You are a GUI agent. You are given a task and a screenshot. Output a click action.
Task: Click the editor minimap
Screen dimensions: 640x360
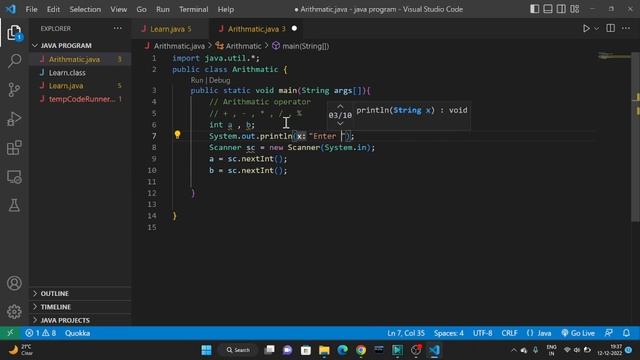click(614, 57)
